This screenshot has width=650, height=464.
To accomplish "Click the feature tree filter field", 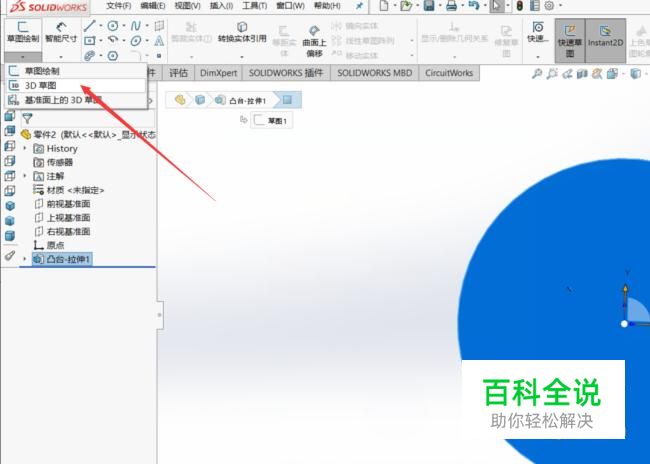I will [x=87, y=119].
